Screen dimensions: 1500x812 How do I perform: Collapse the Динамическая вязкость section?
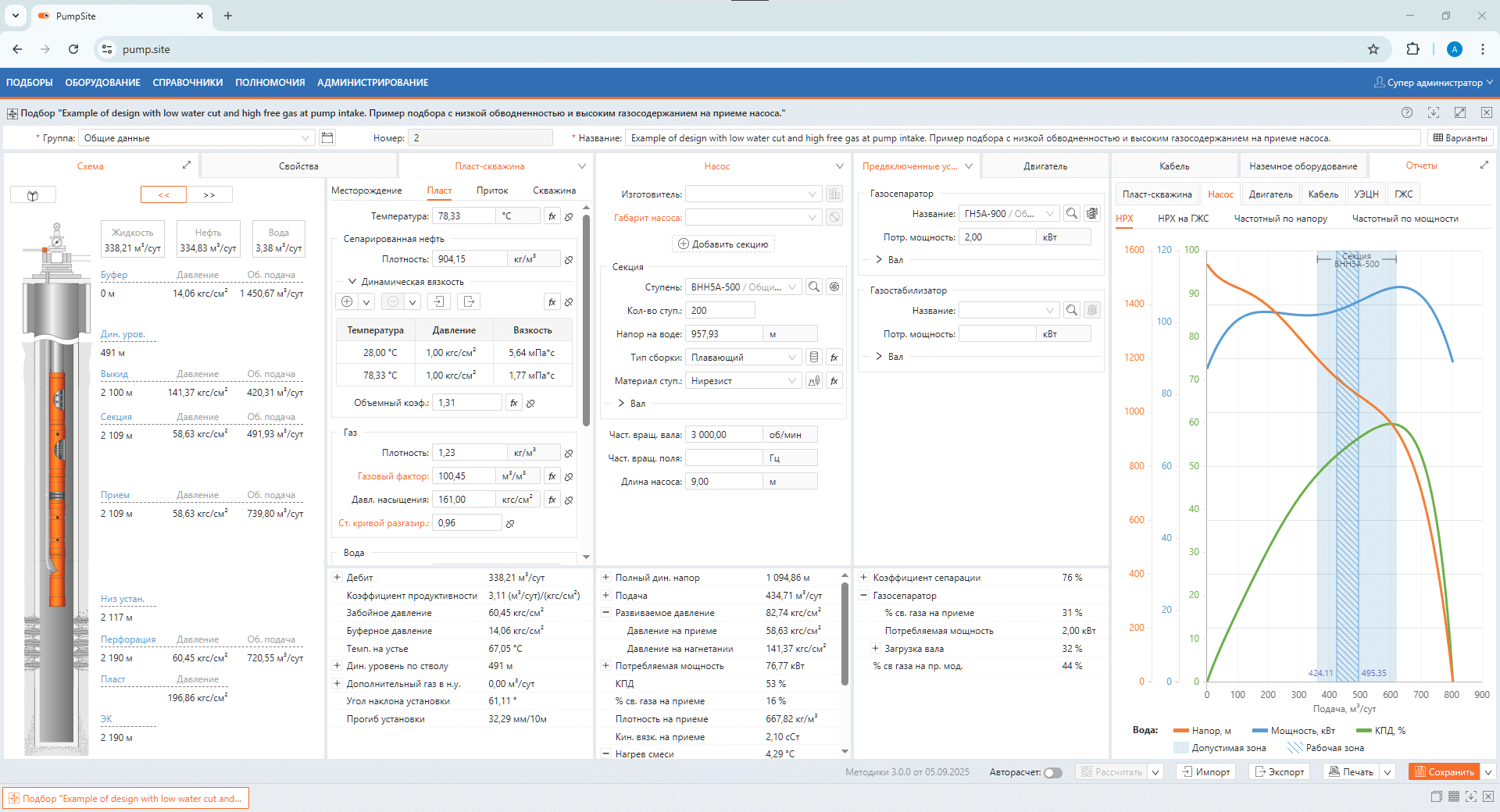(352, 282)
